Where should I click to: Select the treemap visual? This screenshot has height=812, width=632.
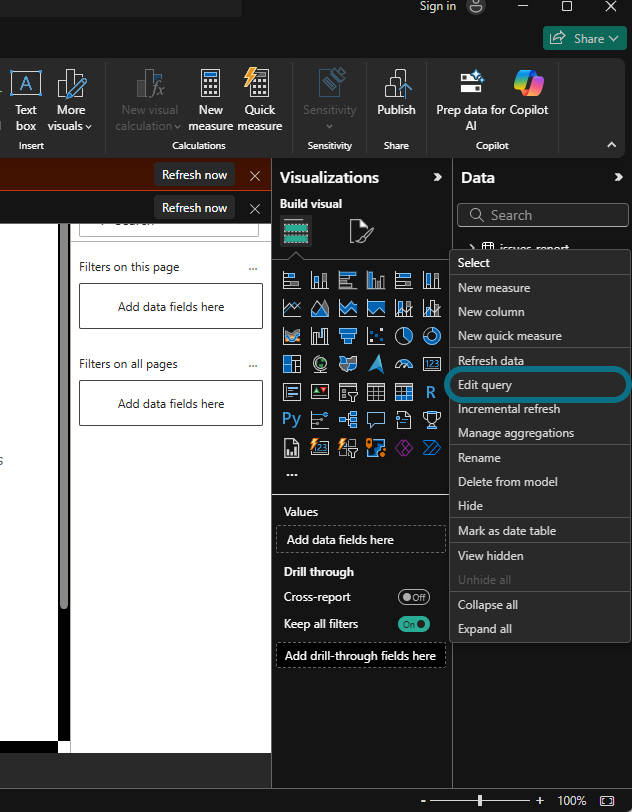pyautogui.click(x=292, y=364)
